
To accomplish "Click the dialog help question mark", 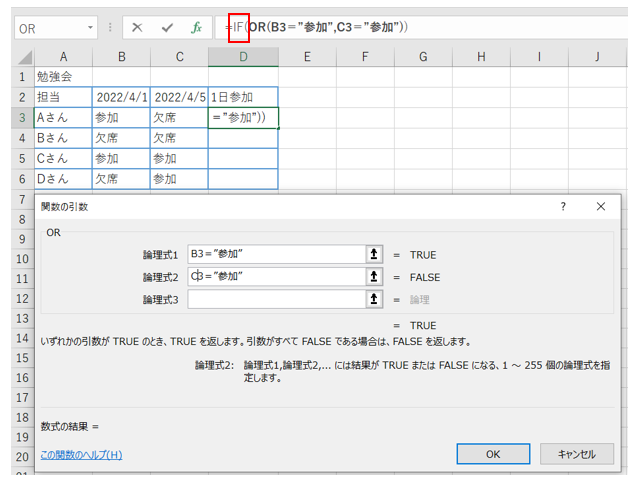I will click(563, 206).
